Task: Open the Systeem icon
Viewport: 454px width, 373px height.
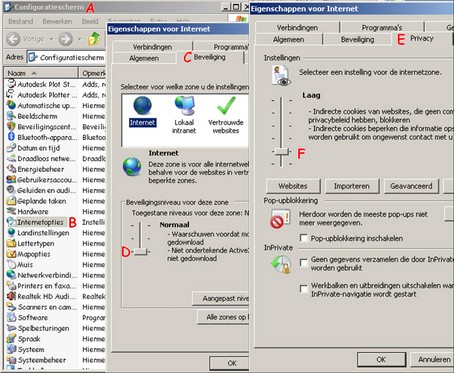Action: pyautogui.click(x=12, y=349)
